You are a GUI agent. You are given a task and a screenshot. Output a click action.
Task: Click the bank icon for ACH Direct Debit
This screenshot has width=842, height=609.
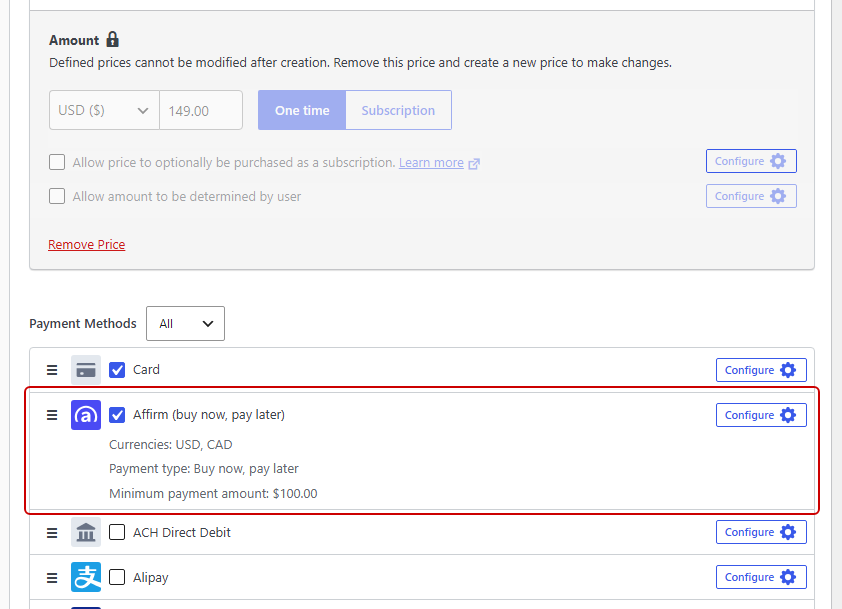point(86,533)
